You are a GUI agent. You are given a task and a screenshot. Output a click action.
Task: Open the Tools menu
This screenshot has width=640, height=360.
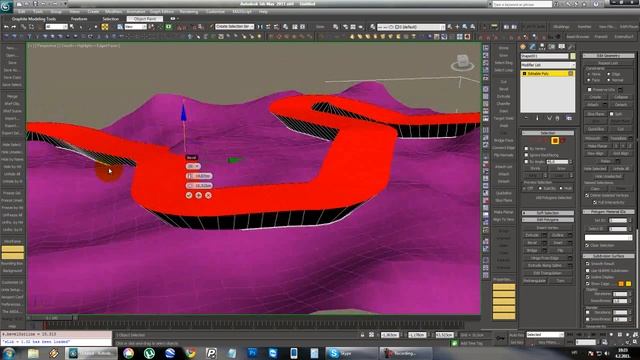(x=38, y=12)
